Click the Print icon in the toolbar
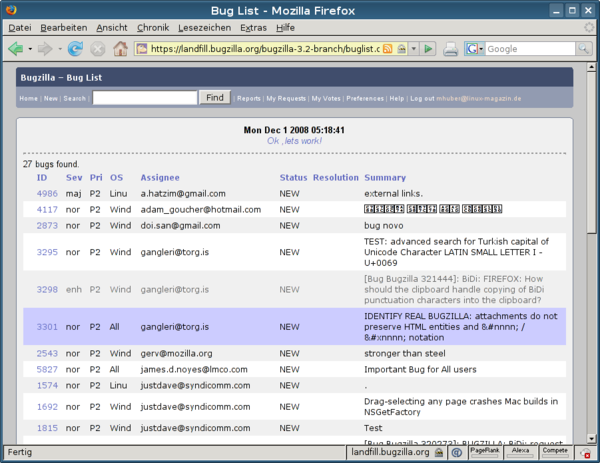 (450, 49)
